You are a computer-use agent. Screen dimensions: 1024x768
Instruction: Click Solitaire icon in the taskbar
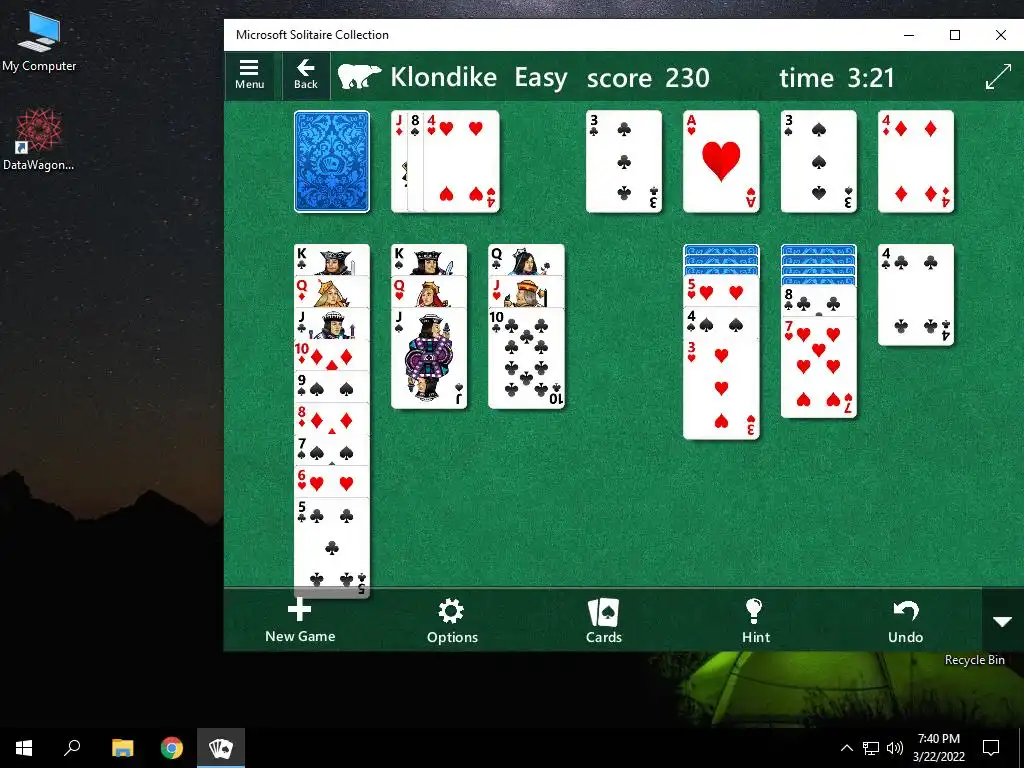(221, 748)
